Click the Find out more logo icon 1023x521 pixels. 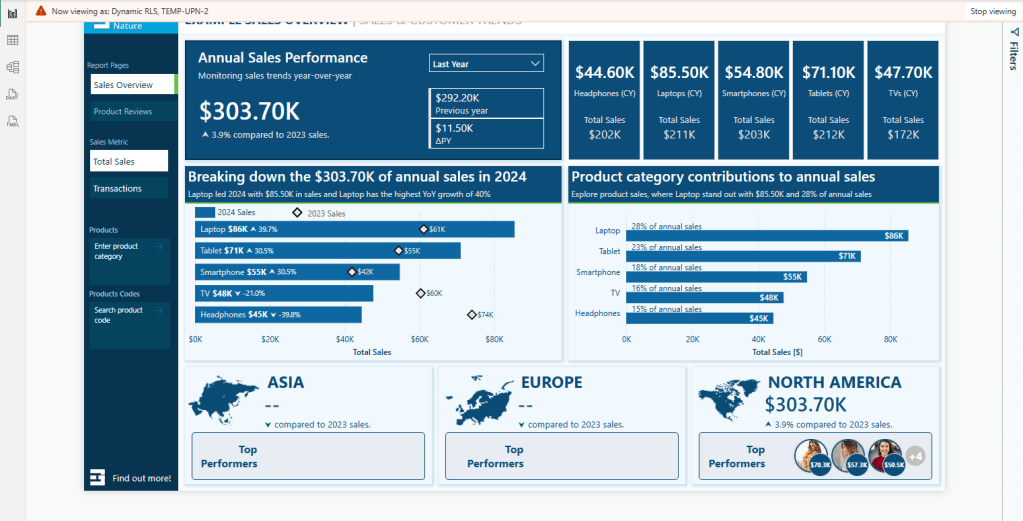click(x=97, y=477)
